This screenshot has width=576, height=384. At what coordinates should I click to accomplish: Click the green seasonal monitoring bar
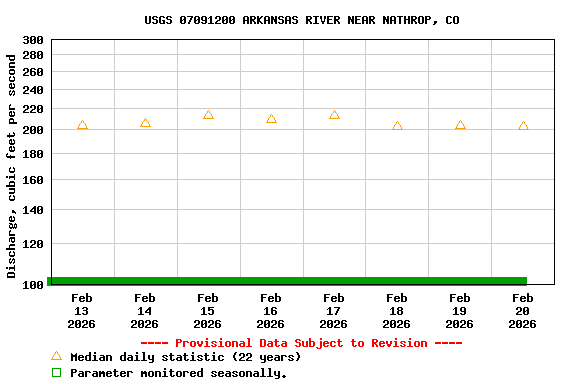click(287, 281)
